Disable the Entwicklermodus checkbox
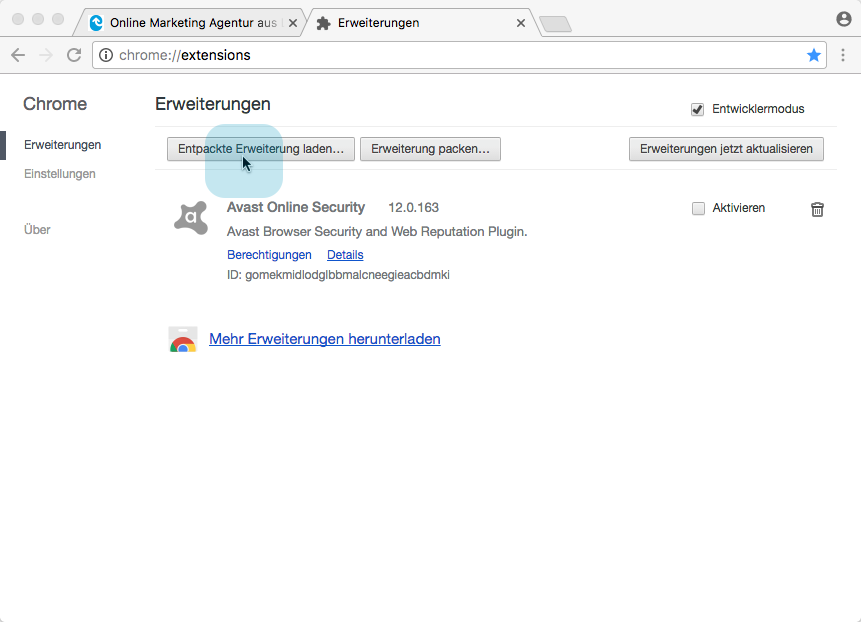 click(x=698, y=109)
